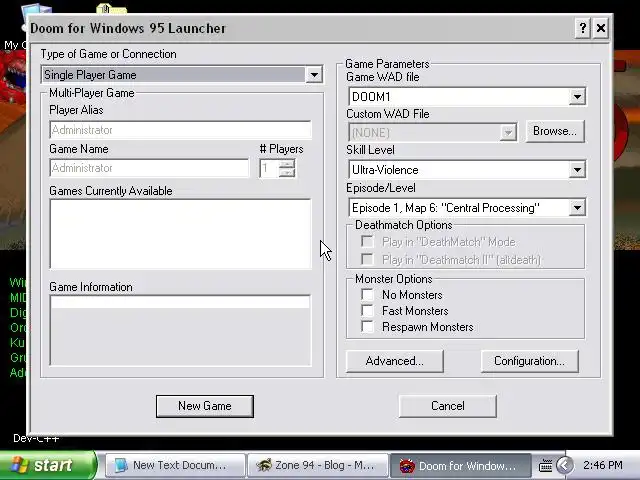The height and width of the screenshot is (480, 640).
Task: Click the # Players stepper down arrow
Action: [x=287, y=173]
